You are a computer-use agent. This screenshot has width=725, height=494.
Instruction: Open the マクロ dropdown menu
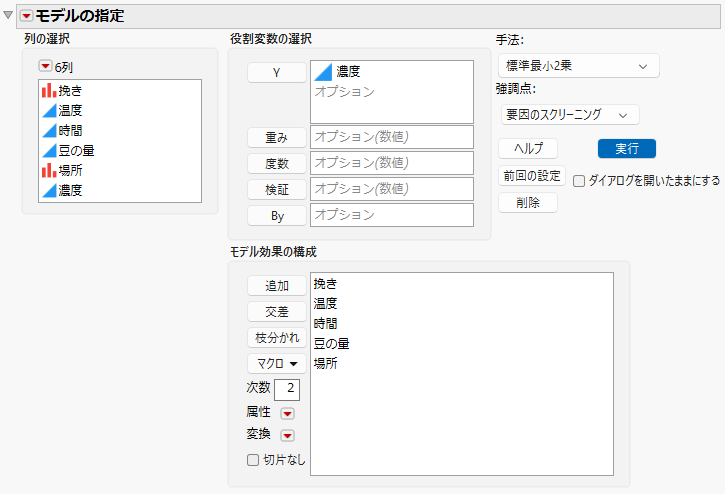point(276,364)
